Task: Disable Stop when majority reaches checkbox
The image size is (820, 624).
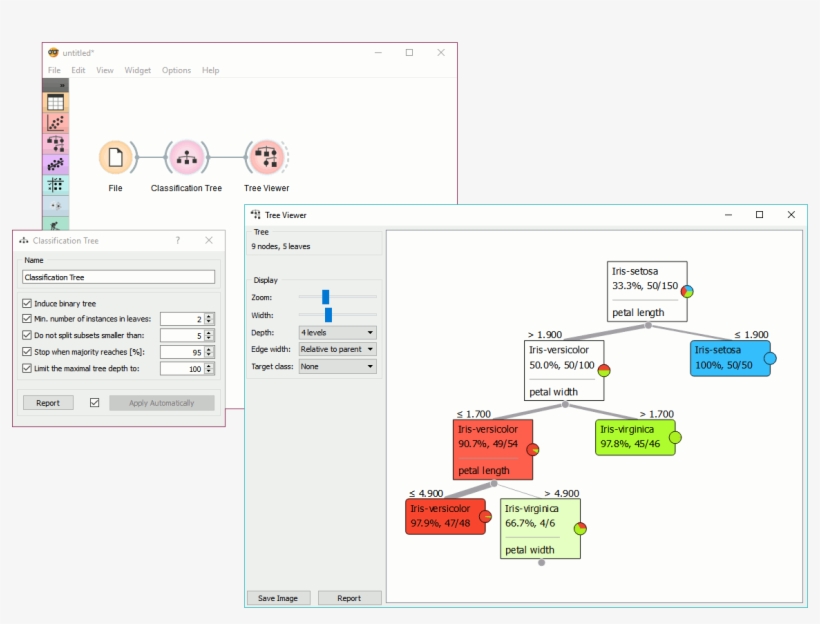Action: coord(27,352)
